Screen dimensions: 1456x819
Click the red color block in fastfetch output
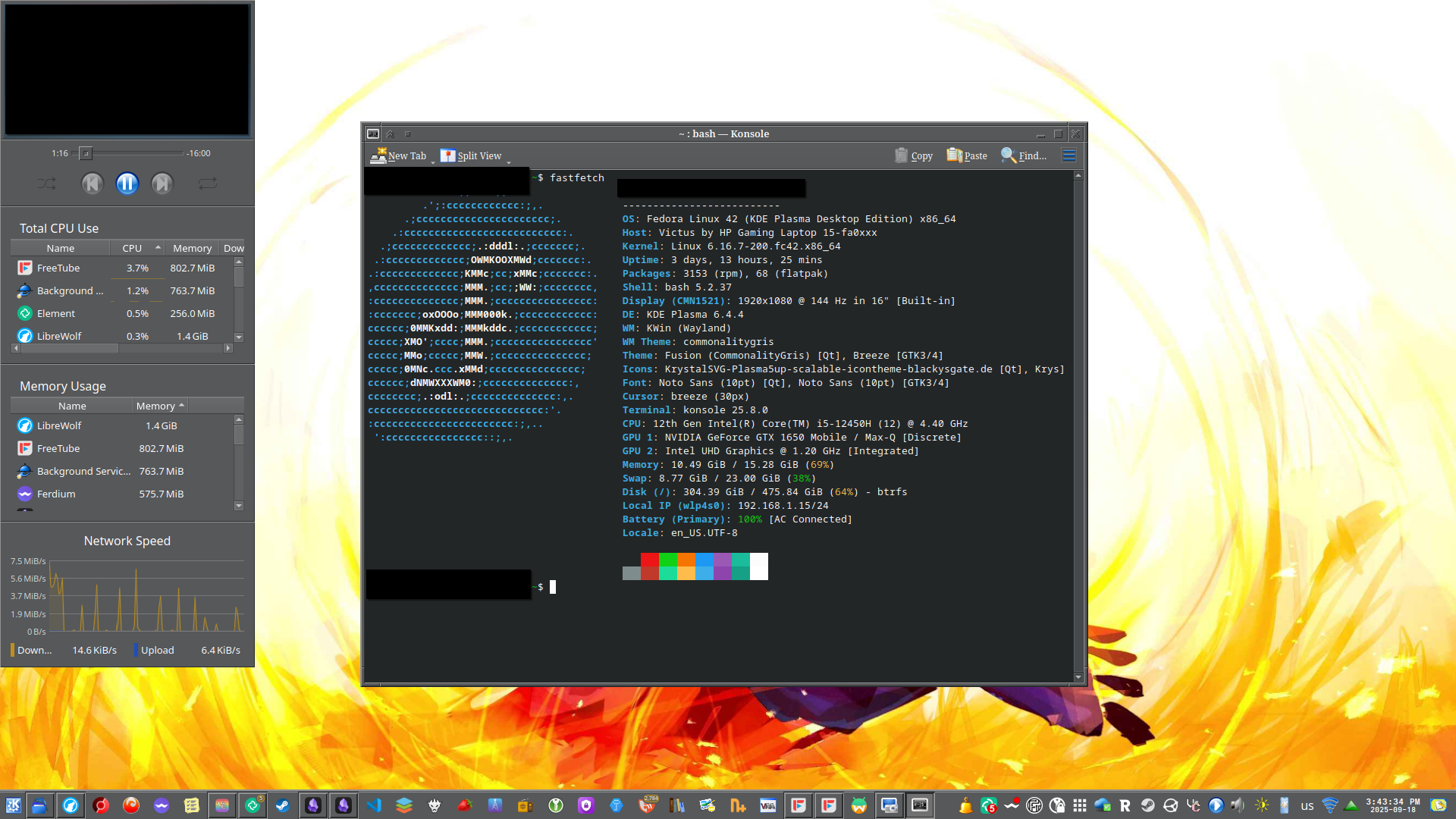pos(650,560)
